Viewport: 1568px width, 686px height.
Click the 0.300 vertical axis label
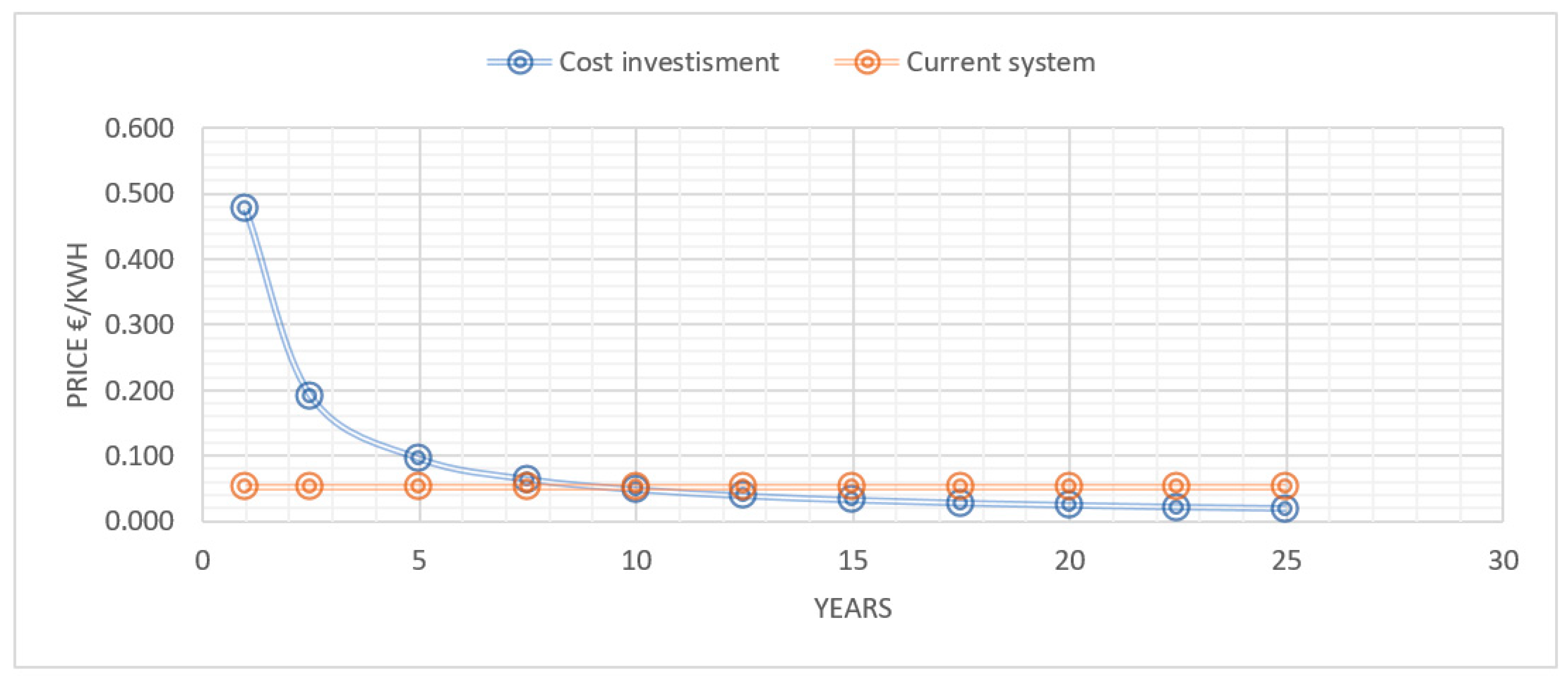coord(139,325)
